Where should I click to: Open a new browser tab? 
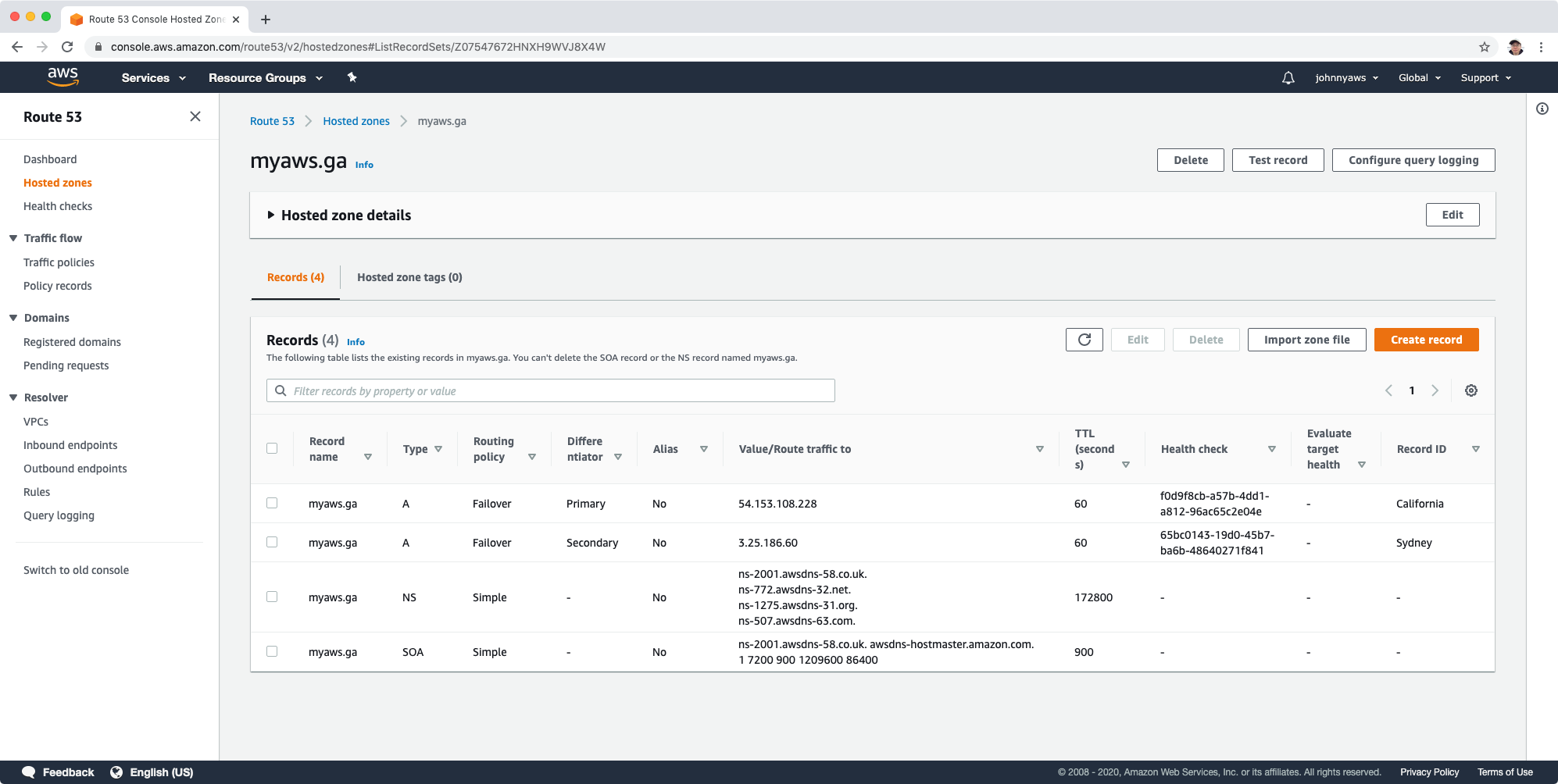point(266,19)
